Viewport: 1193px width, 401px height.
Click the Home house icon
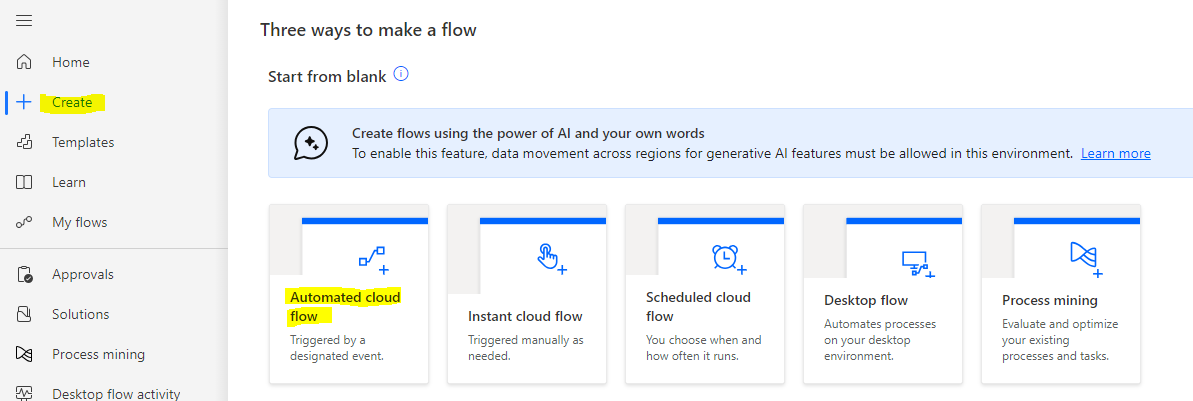(x=24, y=62)
